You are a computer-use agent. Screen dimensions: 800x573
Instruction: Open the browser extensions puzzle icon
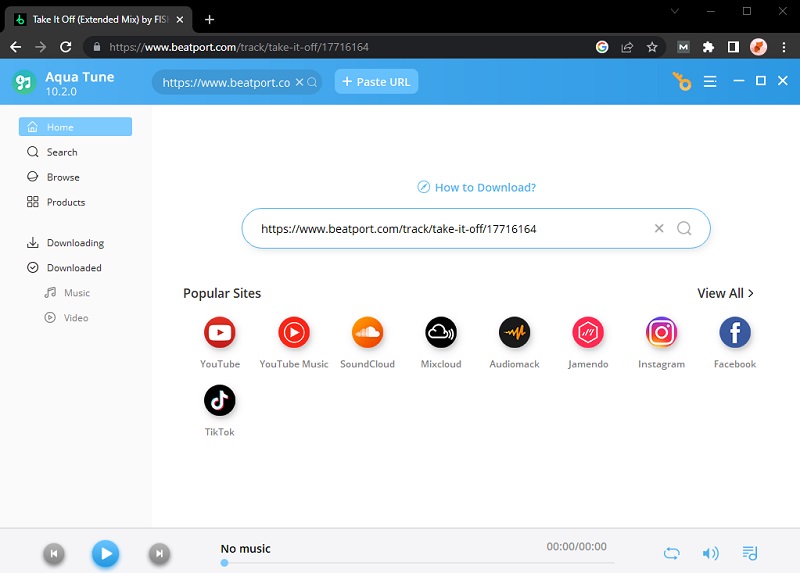point(708,47)
